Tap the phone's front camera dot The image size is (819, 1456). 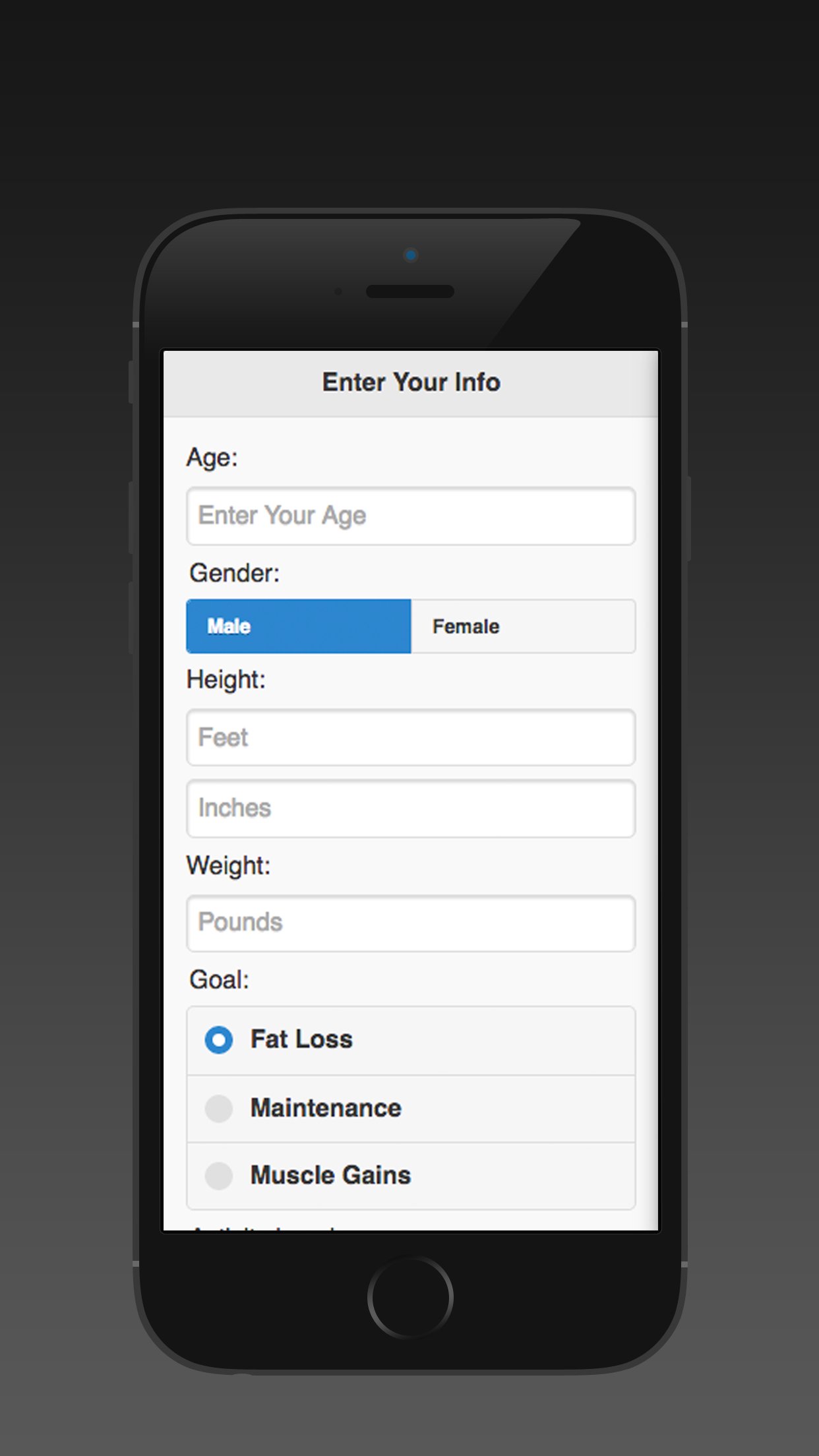pyautogui.click(x=411, y=255)
